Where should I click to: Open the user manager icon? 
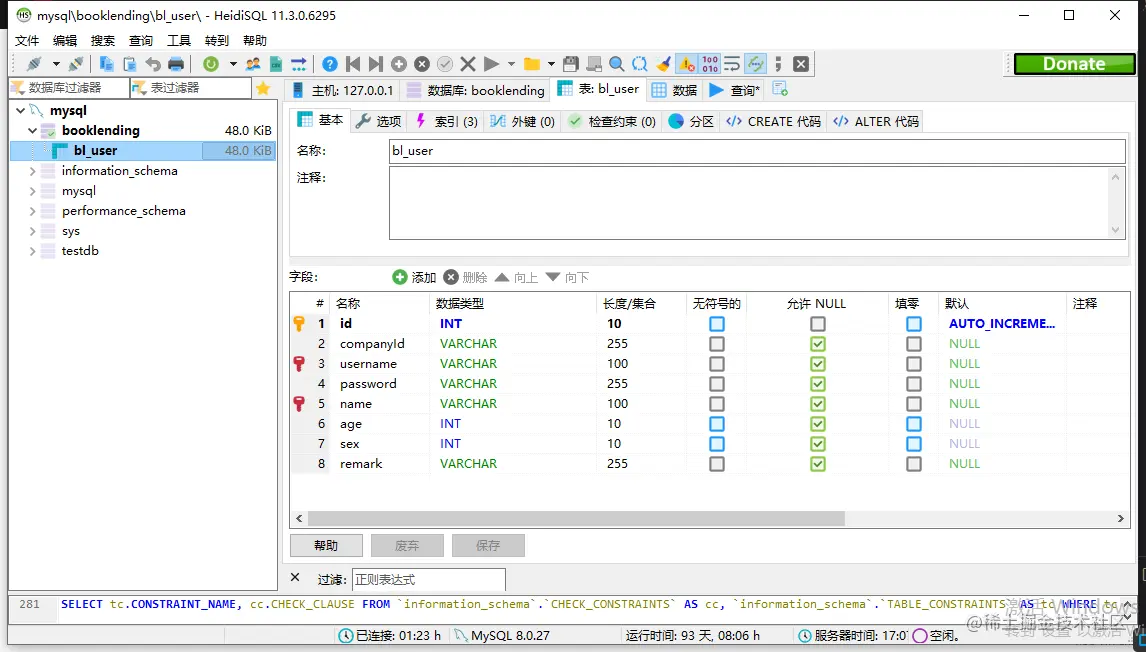[253, 64]
